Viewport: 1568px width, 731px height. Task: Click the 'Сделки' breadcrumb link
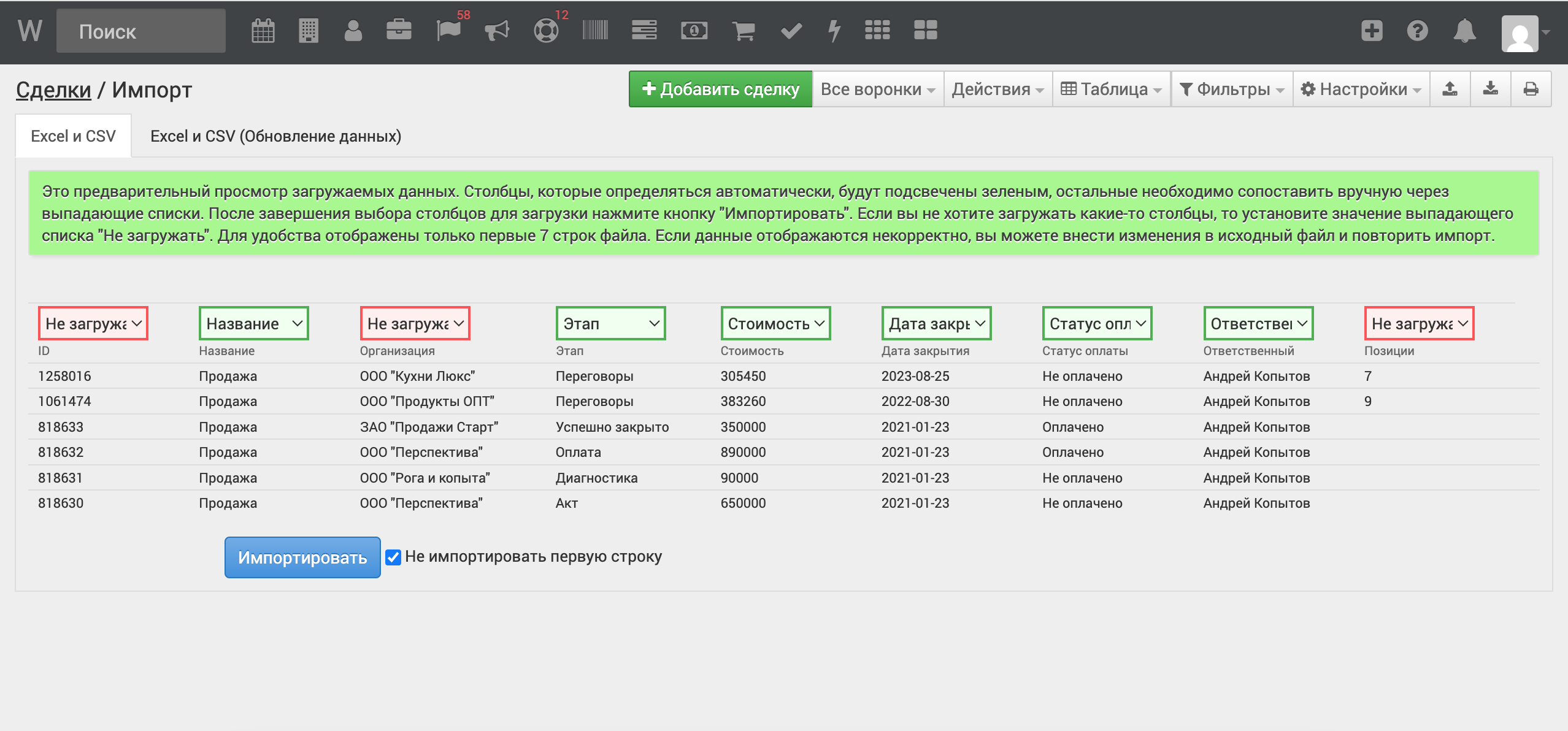coord(53,90)
